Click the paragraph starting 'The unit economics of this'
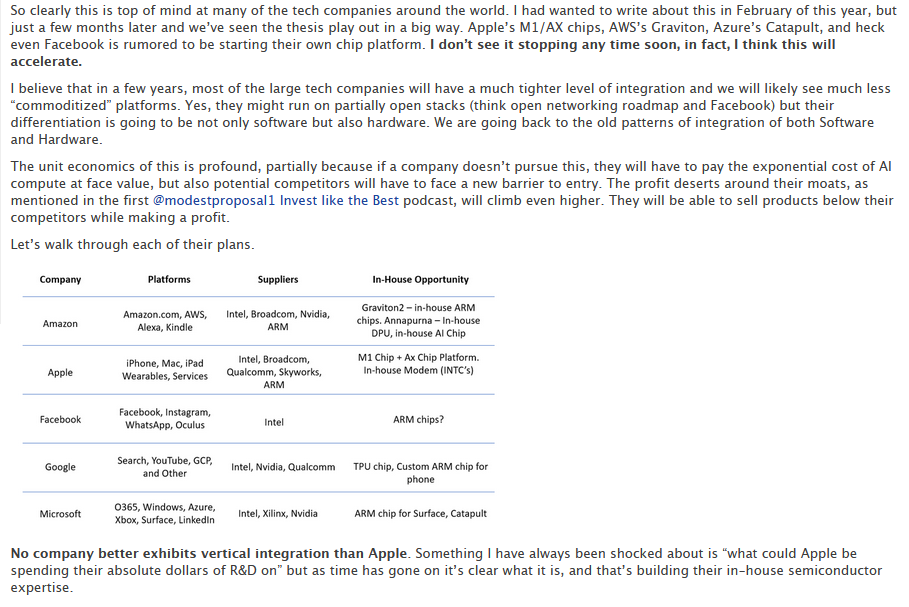 [x=452, y=192]
